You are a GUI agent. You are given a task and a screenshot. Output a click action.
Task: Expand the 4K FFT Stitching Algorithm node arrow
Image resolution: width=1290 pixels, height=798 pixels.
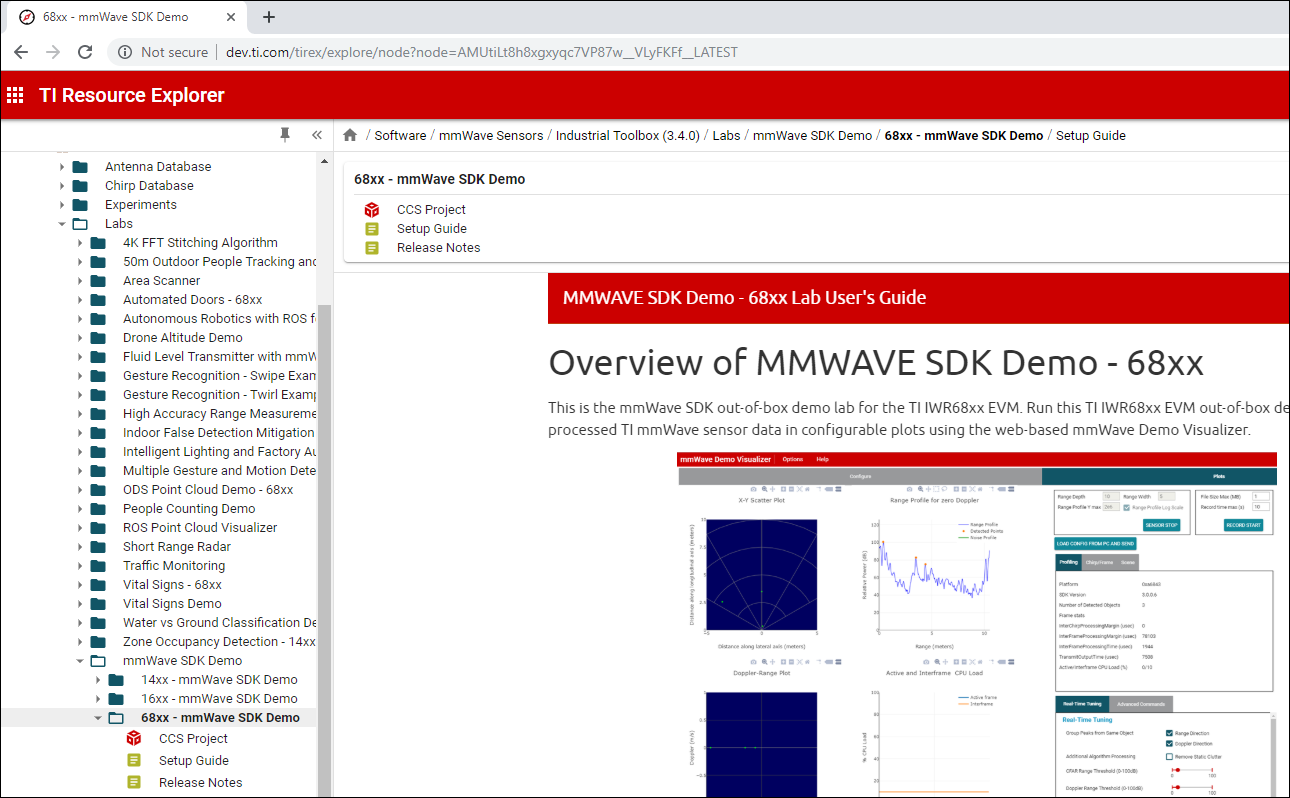pyautogui.click(x=80, y=243)
